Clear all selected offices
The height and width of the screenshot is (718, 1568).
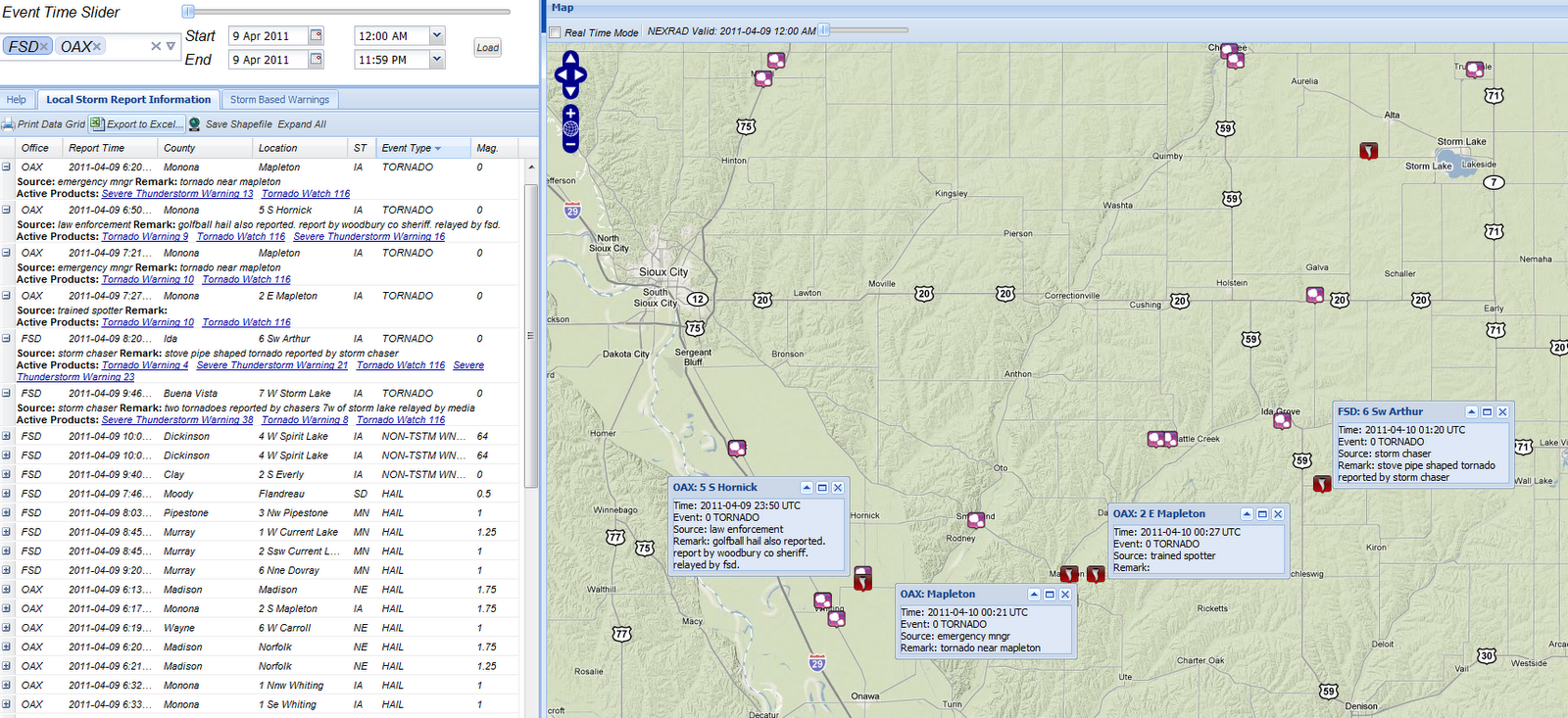pyautogui.click(x=156, y=46)
